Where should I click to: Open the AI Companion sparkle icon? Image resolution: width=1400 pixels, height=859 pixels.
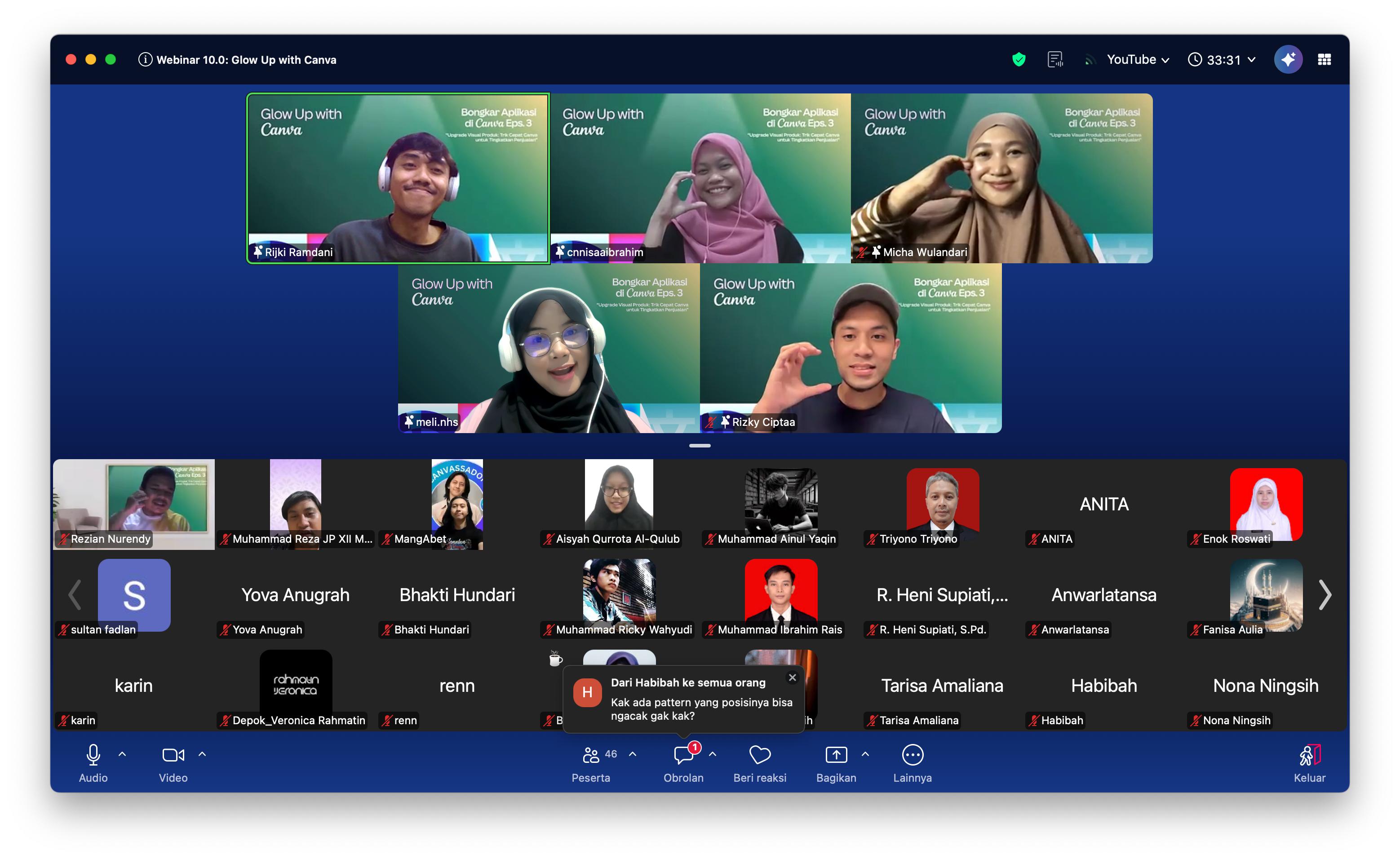click(1288, 60)
